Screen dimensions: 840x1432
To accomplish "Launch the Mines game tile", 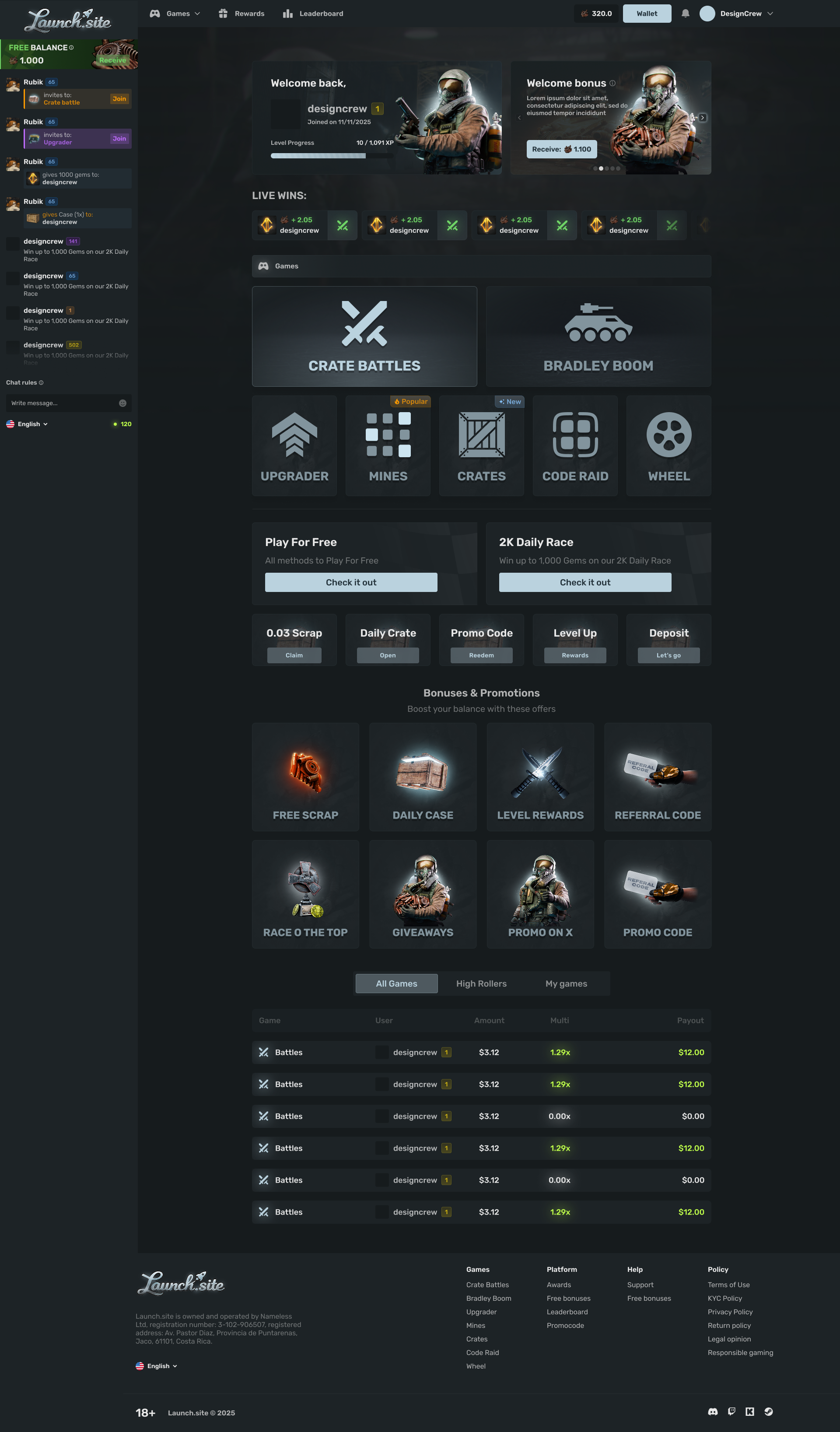I will [388, 446].
